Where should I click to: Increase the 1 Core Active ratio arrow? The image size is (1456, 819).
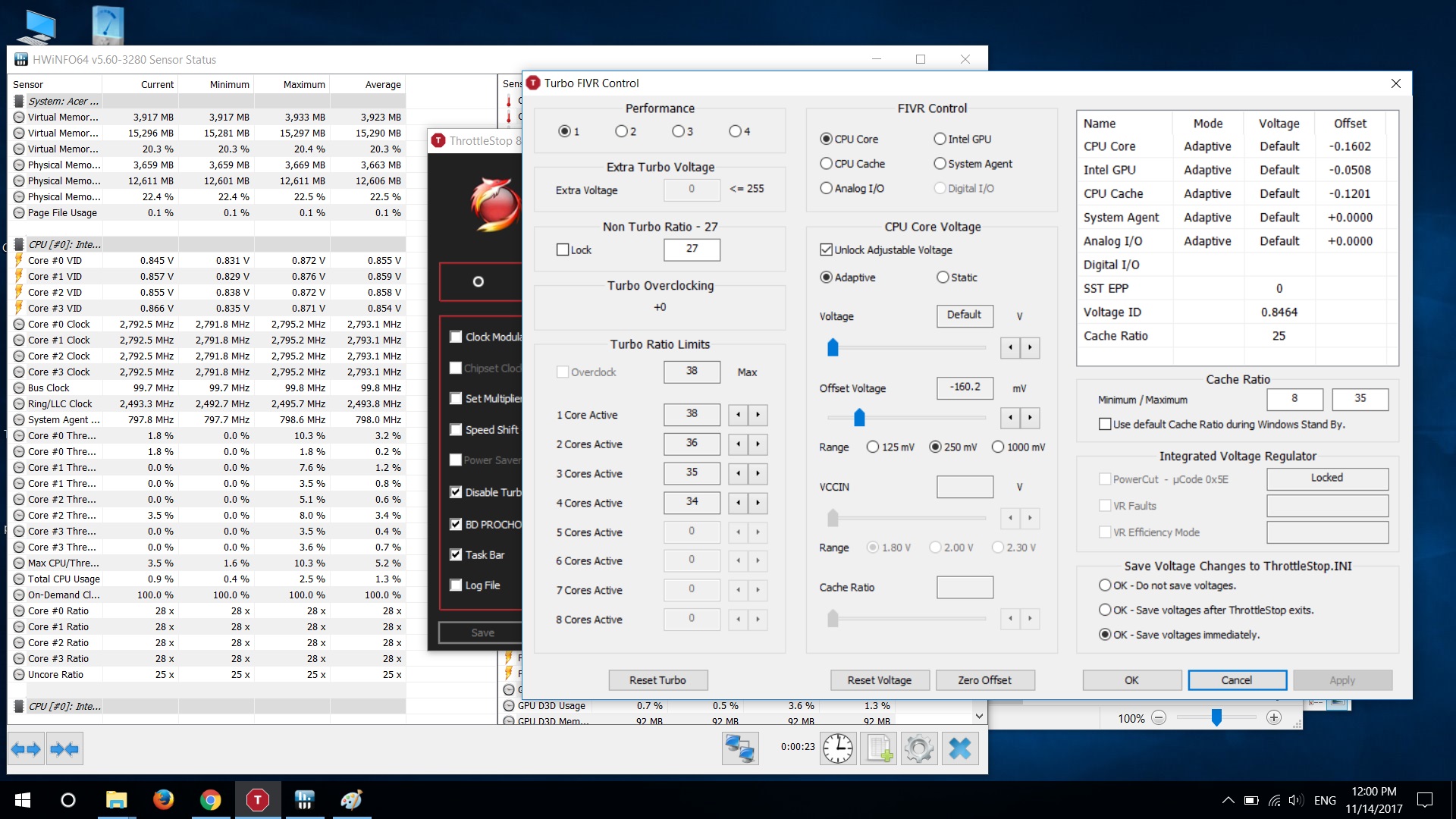[758, 415]
